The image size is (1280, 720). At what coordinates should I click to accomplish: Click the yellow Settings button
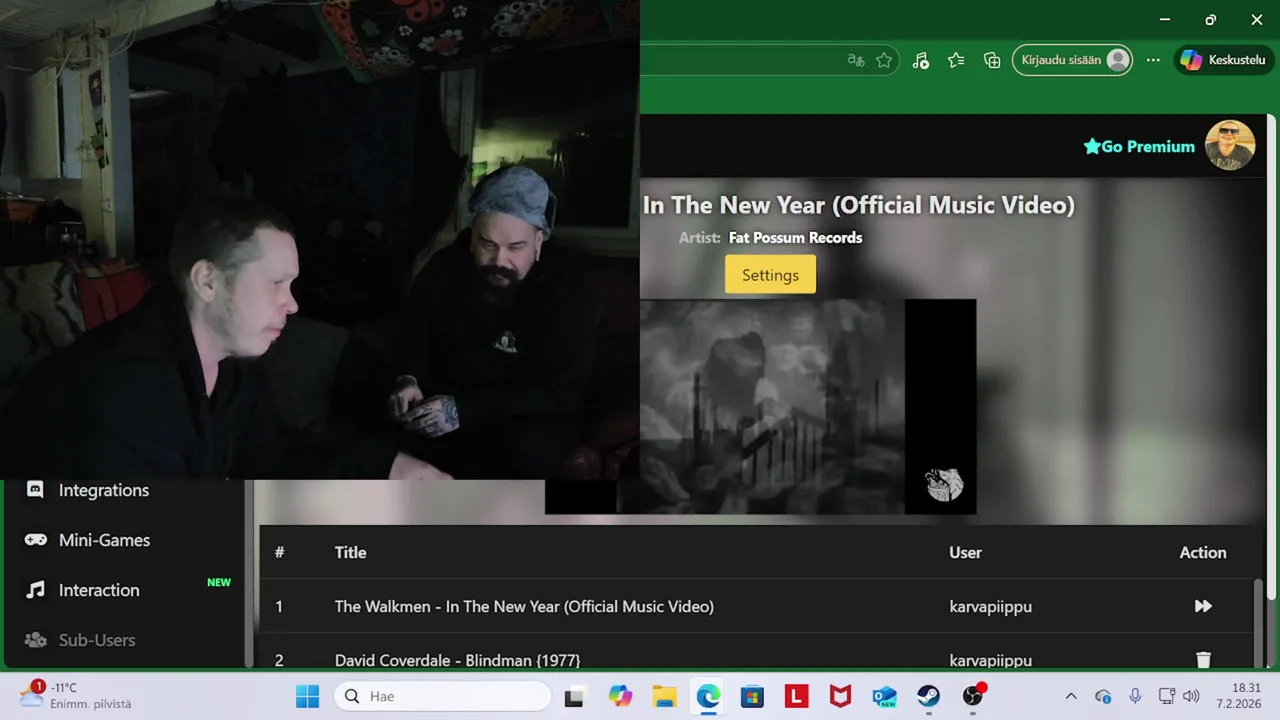tap(770, 275)
